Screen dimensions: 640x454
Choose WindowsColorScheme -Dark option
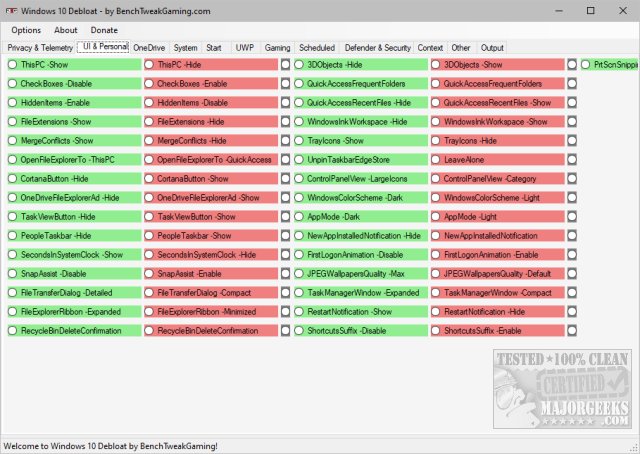361,198
